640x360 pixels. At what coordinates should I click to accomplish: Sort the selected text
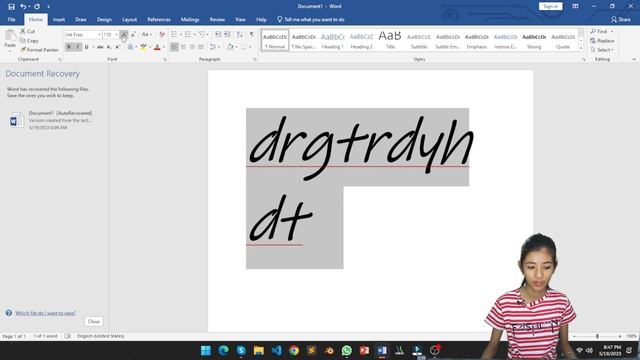pos(240,35)
